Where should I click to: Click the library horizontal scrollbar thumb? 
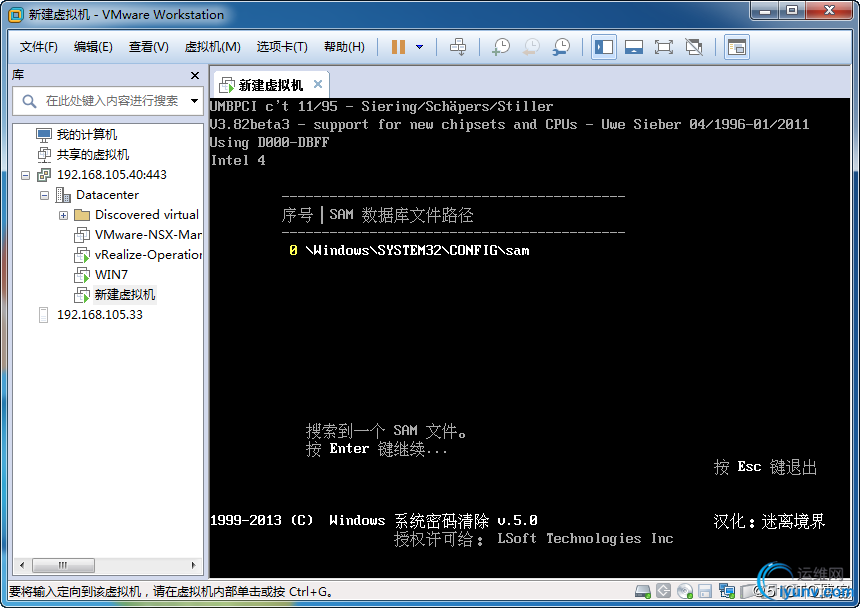point(63,565)
